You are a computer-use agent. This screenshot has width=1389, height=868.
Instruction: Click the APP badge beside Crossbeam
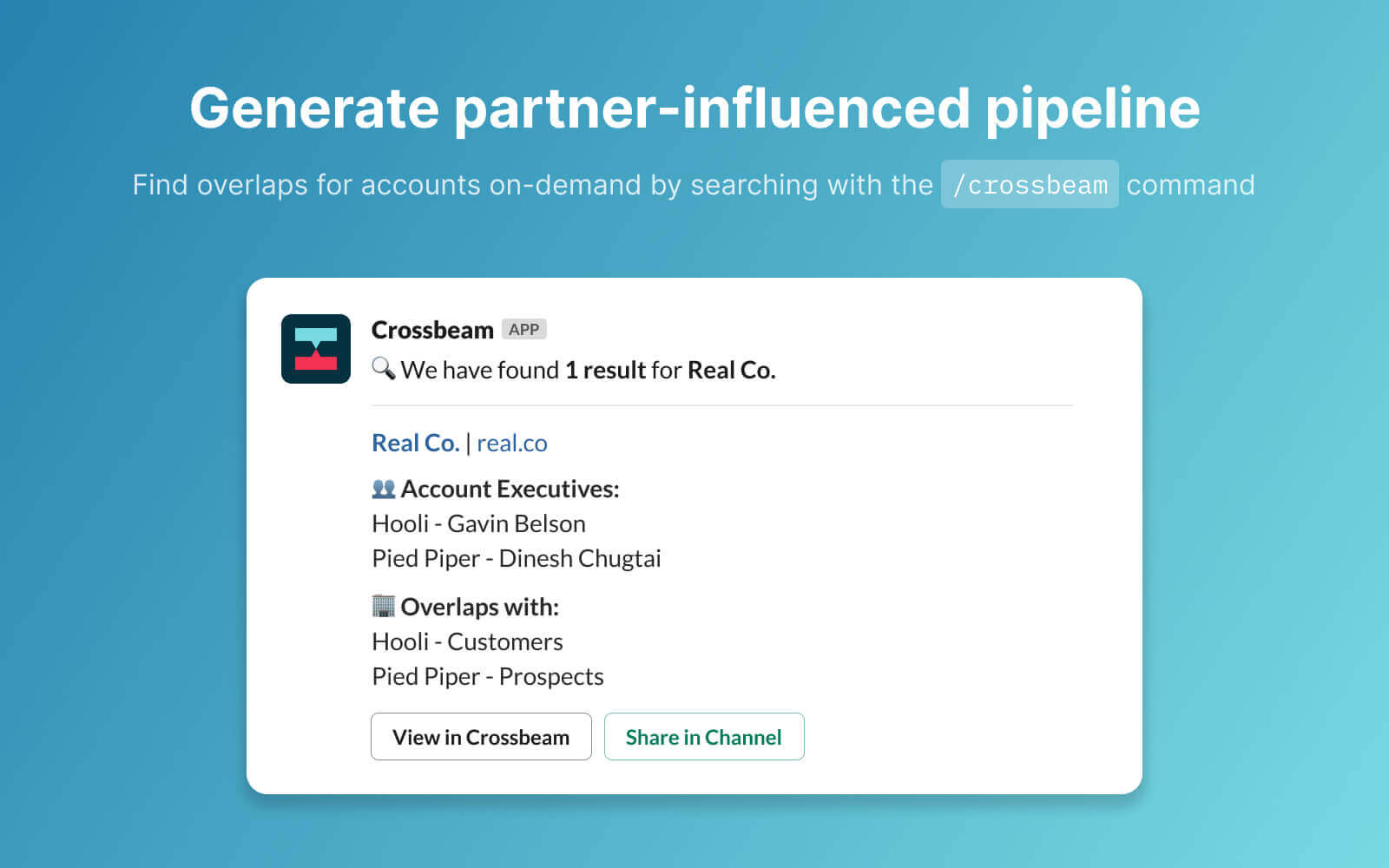pyautogui.click(x=524, y=330)
